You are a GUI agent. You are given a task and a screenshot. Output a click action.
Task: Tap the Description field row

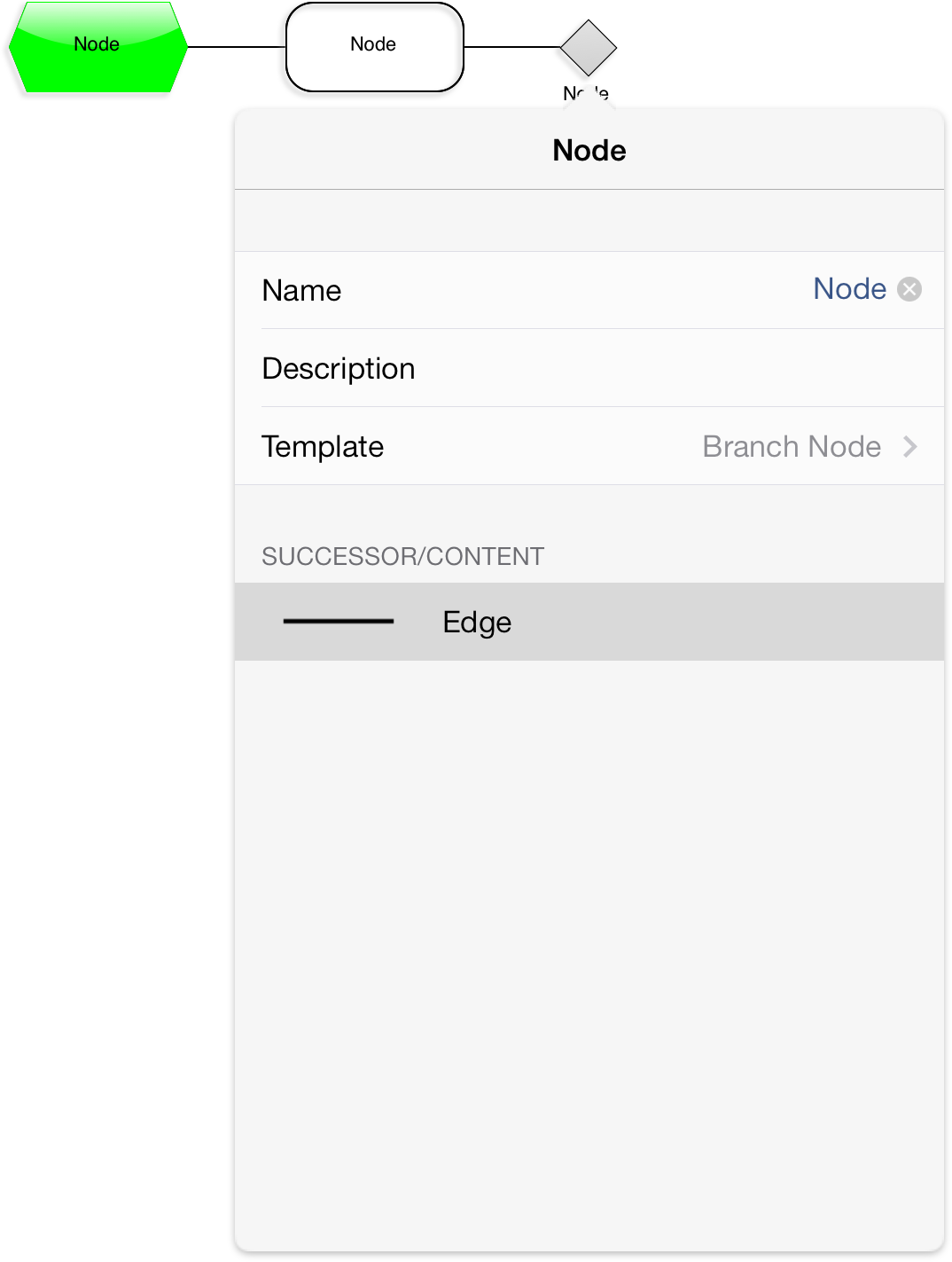(589, 368)
